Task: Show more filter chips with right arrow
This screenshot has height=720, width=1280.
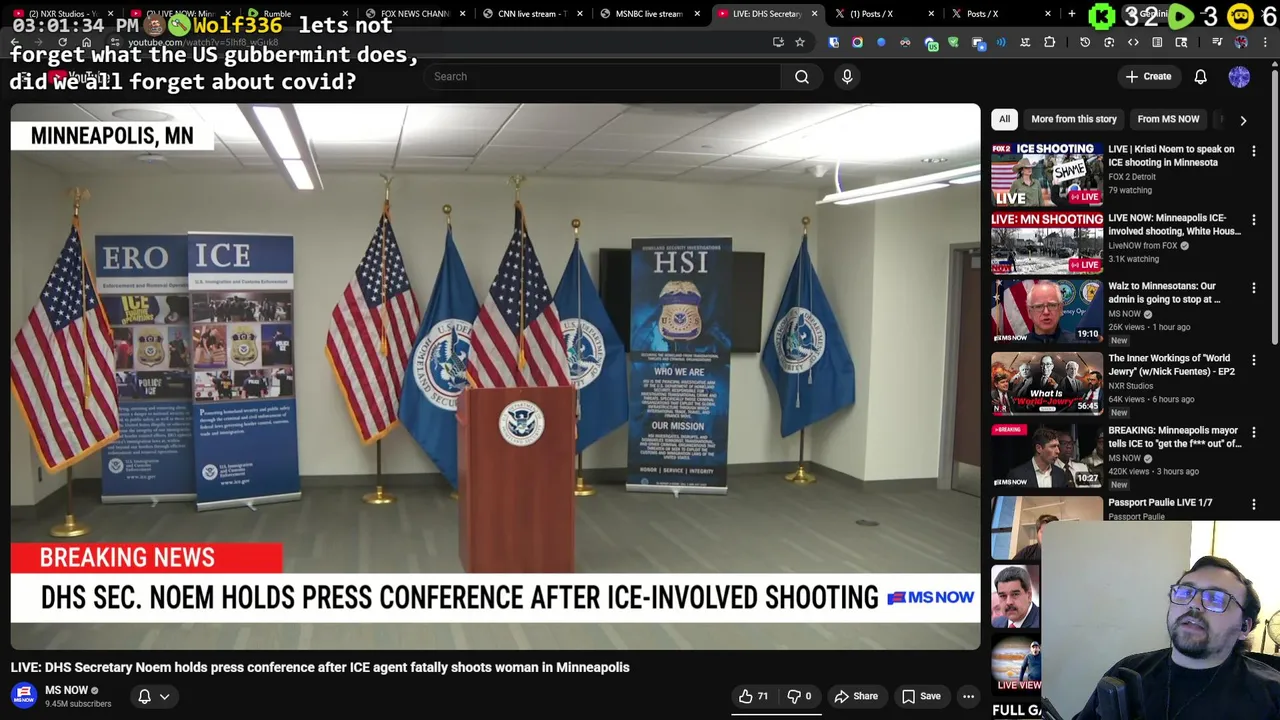Action: [1243, 120]
